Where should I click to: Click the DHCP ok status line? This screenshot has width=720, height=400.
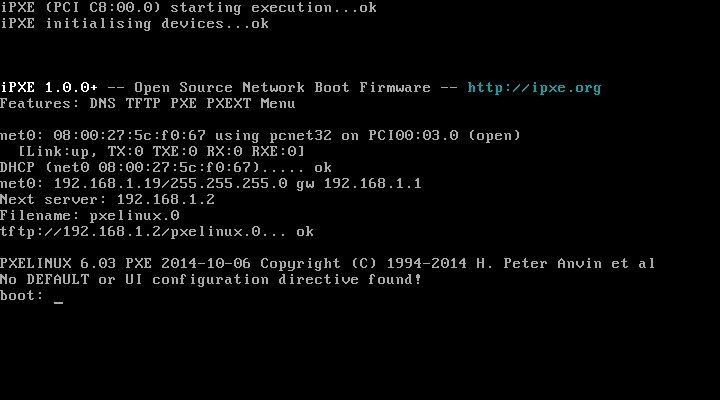[x=166, y=168]
